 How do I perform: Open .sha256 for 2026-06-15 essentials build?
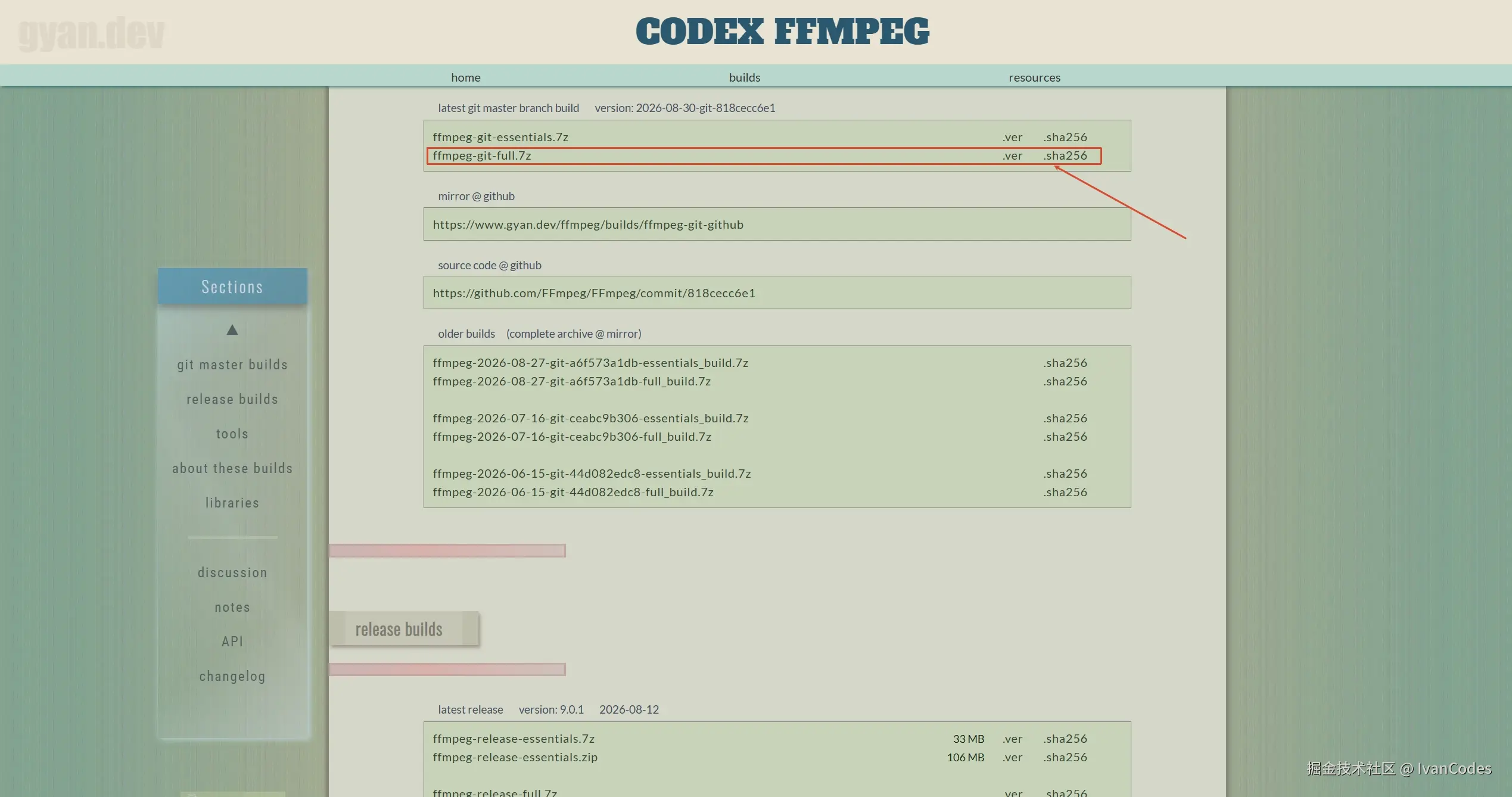tap(1065, 474)
